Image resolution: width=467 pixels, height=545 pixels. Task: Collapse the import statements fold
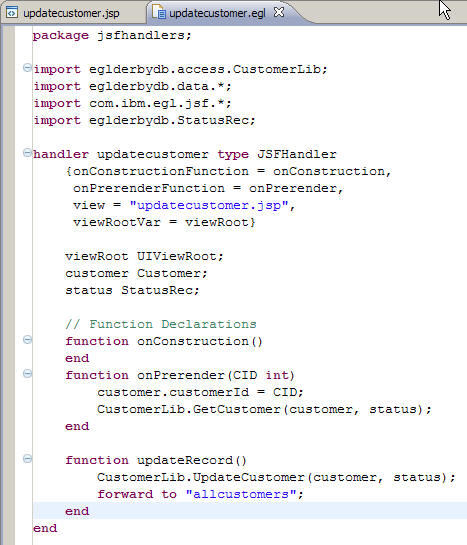[x=27, y=68]
